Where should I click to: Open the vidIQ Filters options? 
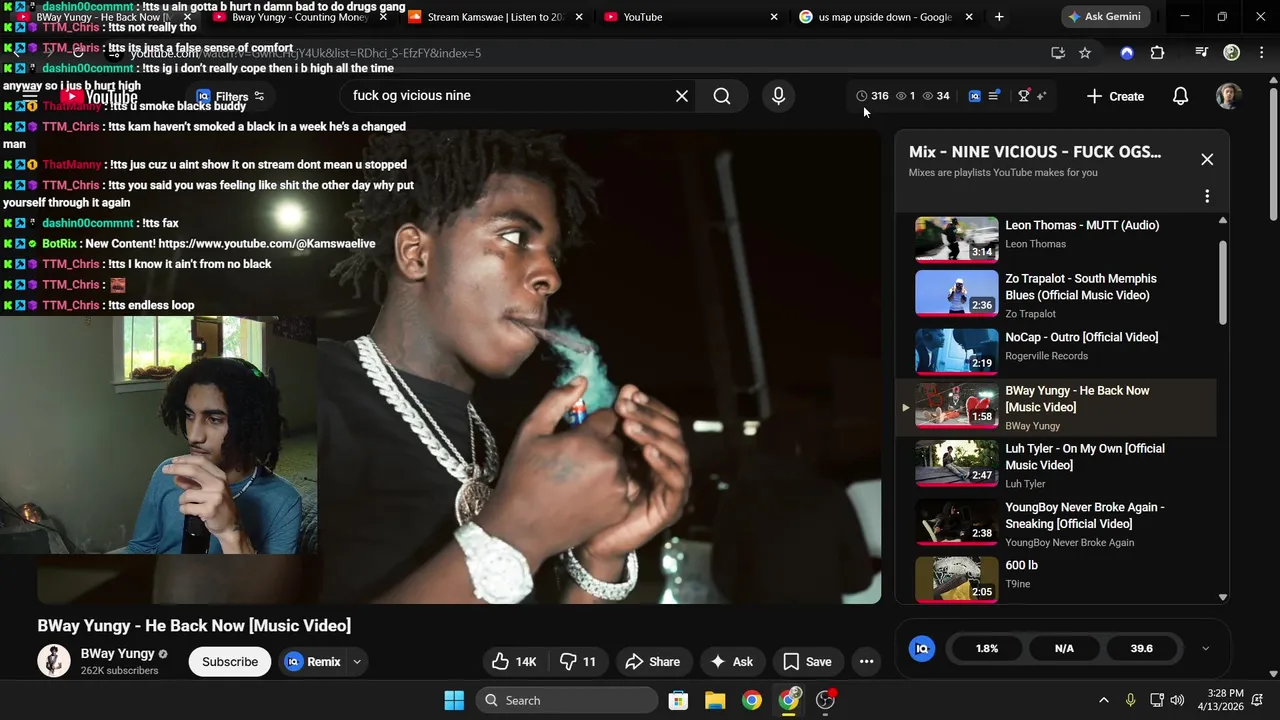tap(230, 97)
